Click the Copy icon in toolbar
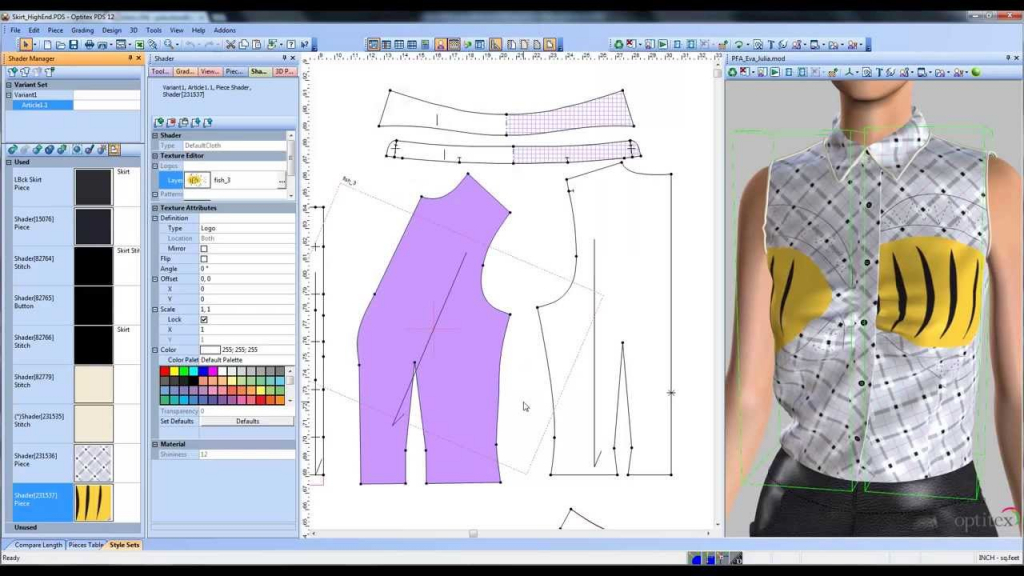Viewport: 1024px width, 576px height. pyautogui.click(x=244, y=44)
